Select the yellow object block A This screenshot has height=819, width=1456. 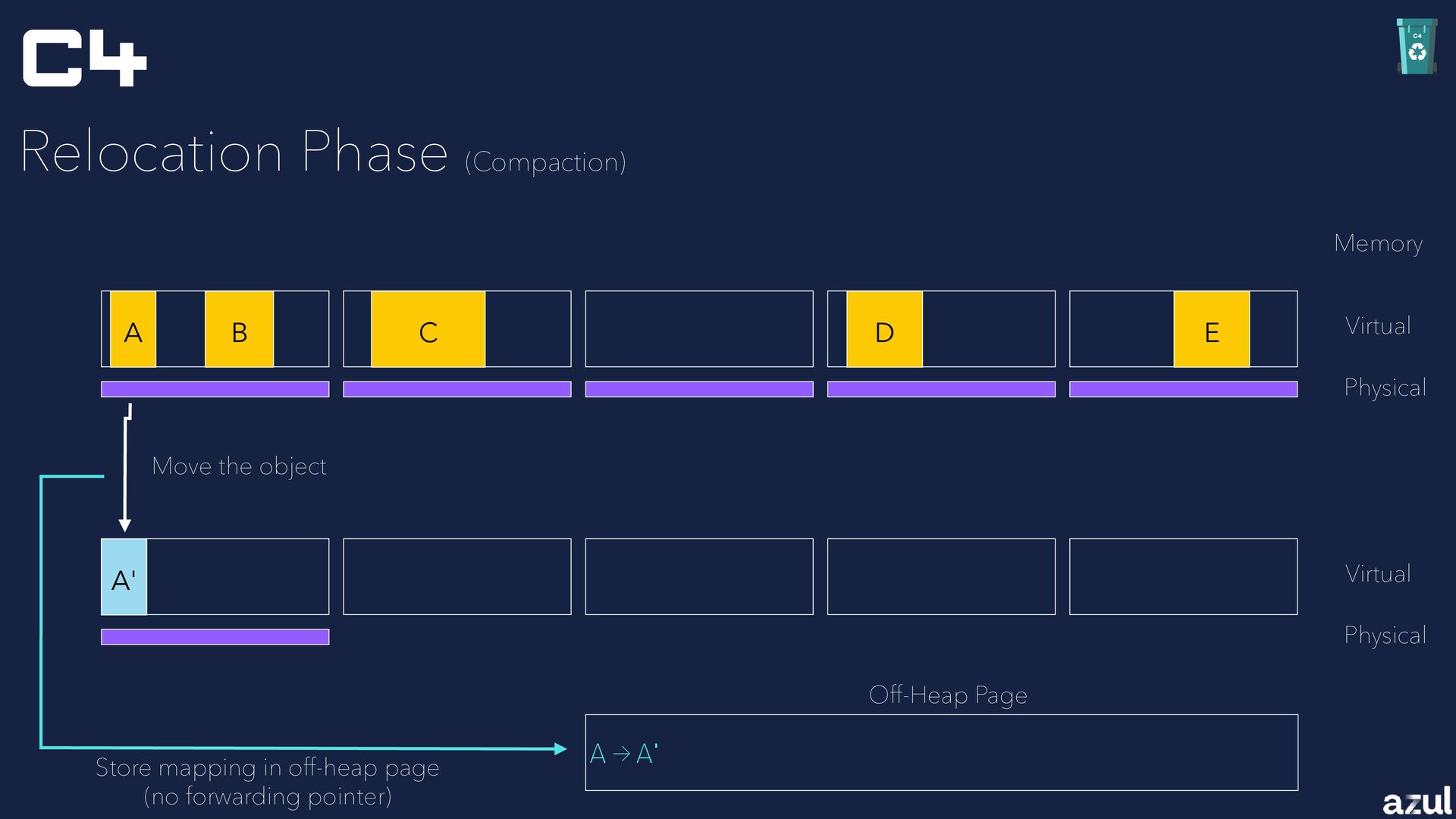coord(133,329)
